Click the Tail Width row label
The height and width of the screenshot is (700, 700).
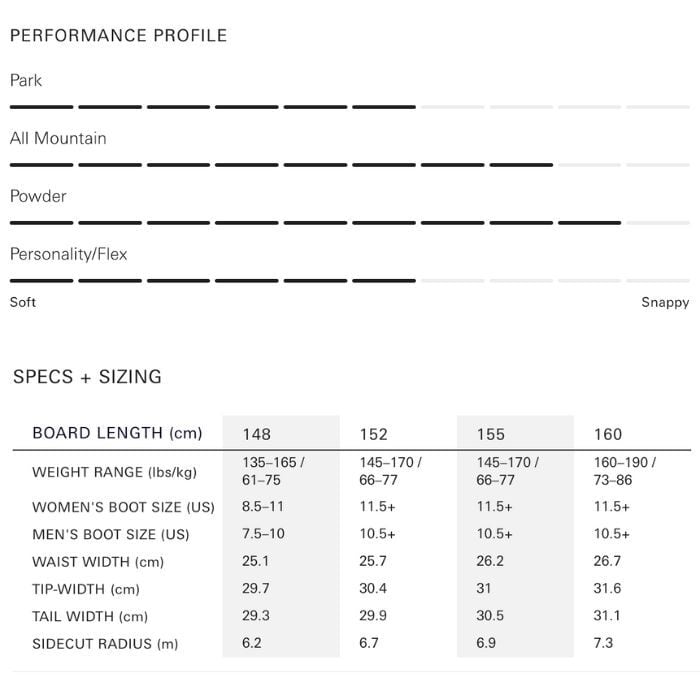tap(90, 617)
